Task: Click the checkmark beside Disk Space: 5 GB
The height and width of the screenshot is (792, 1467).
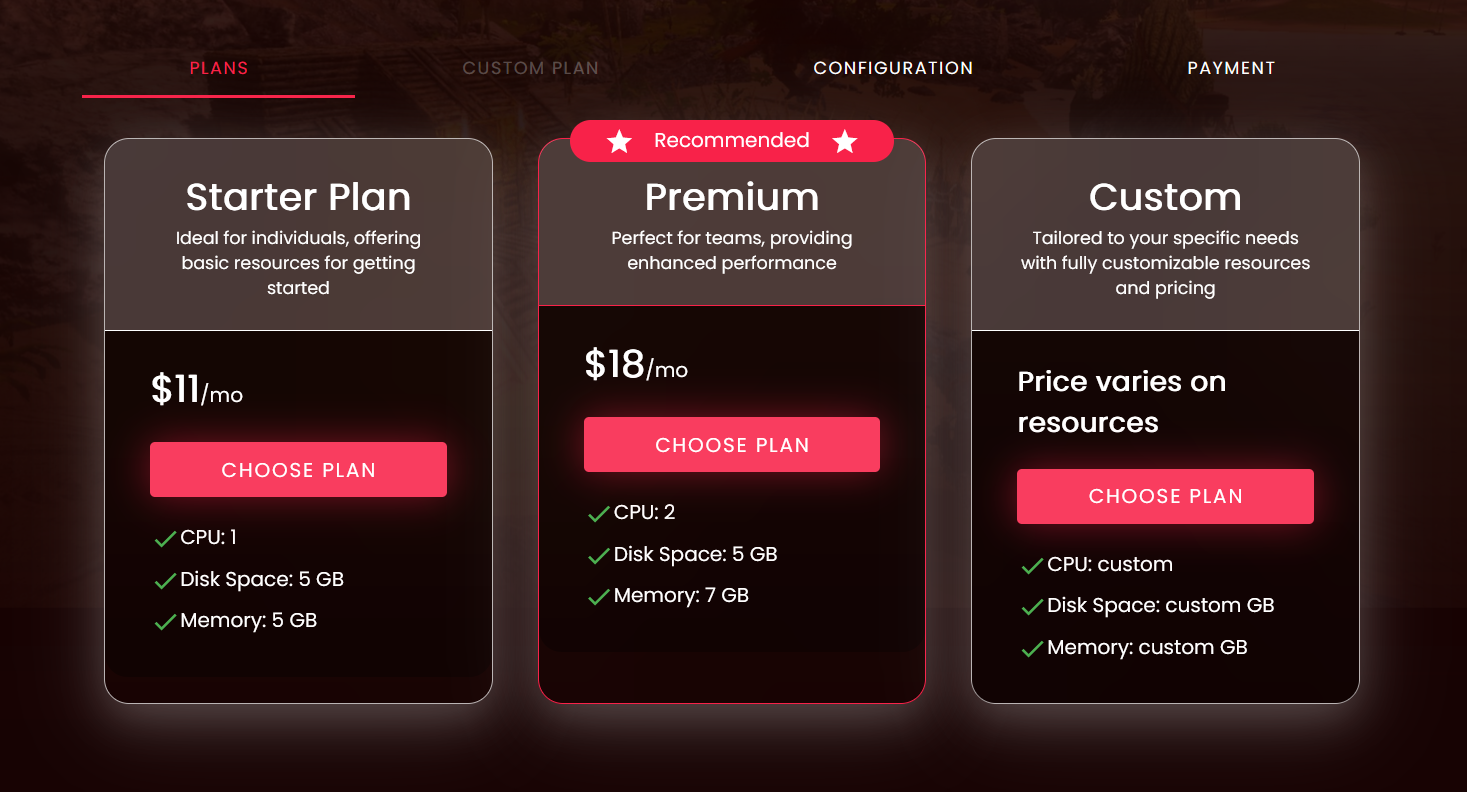Action: 163,579
